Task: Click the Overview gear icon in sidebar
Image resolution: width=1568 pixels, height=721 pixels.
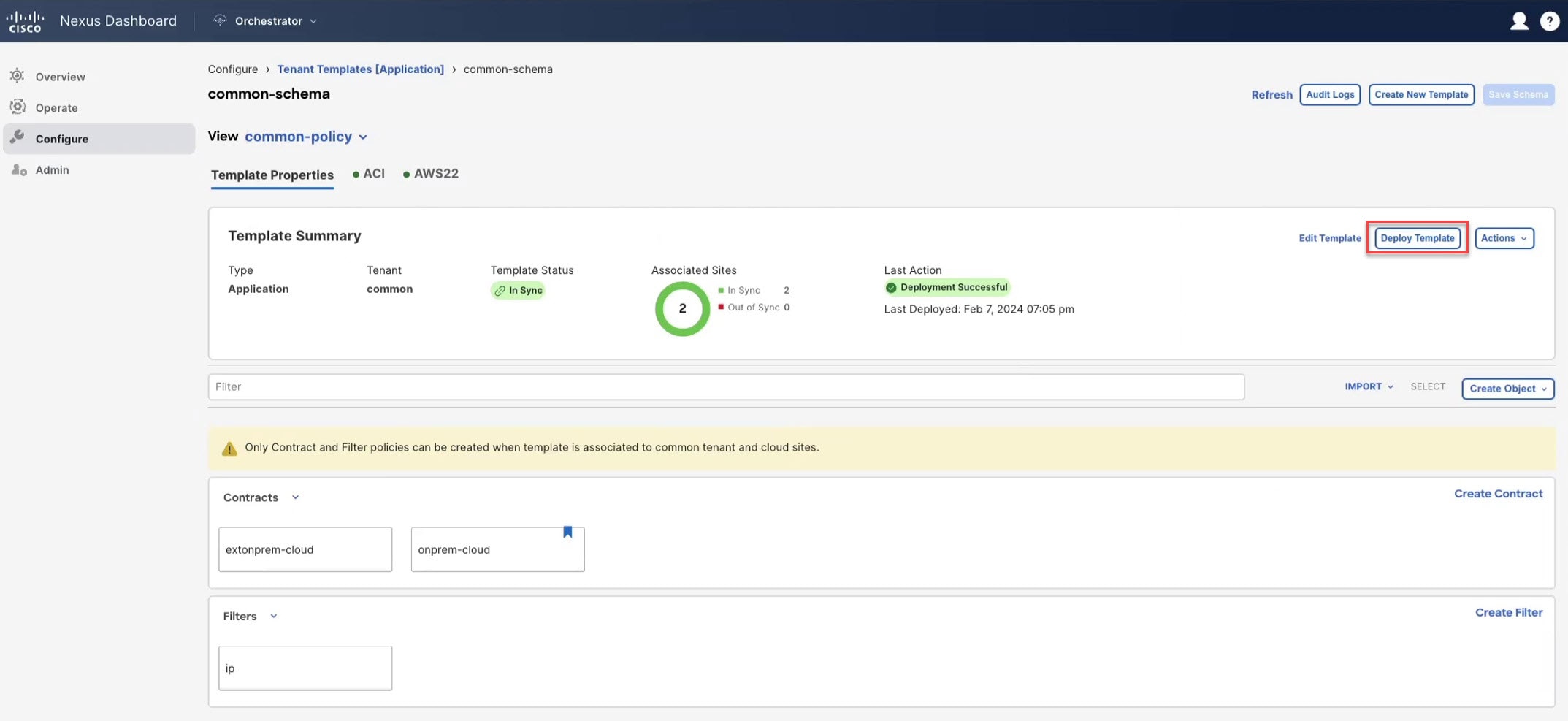Action: (x=18, y=76)
